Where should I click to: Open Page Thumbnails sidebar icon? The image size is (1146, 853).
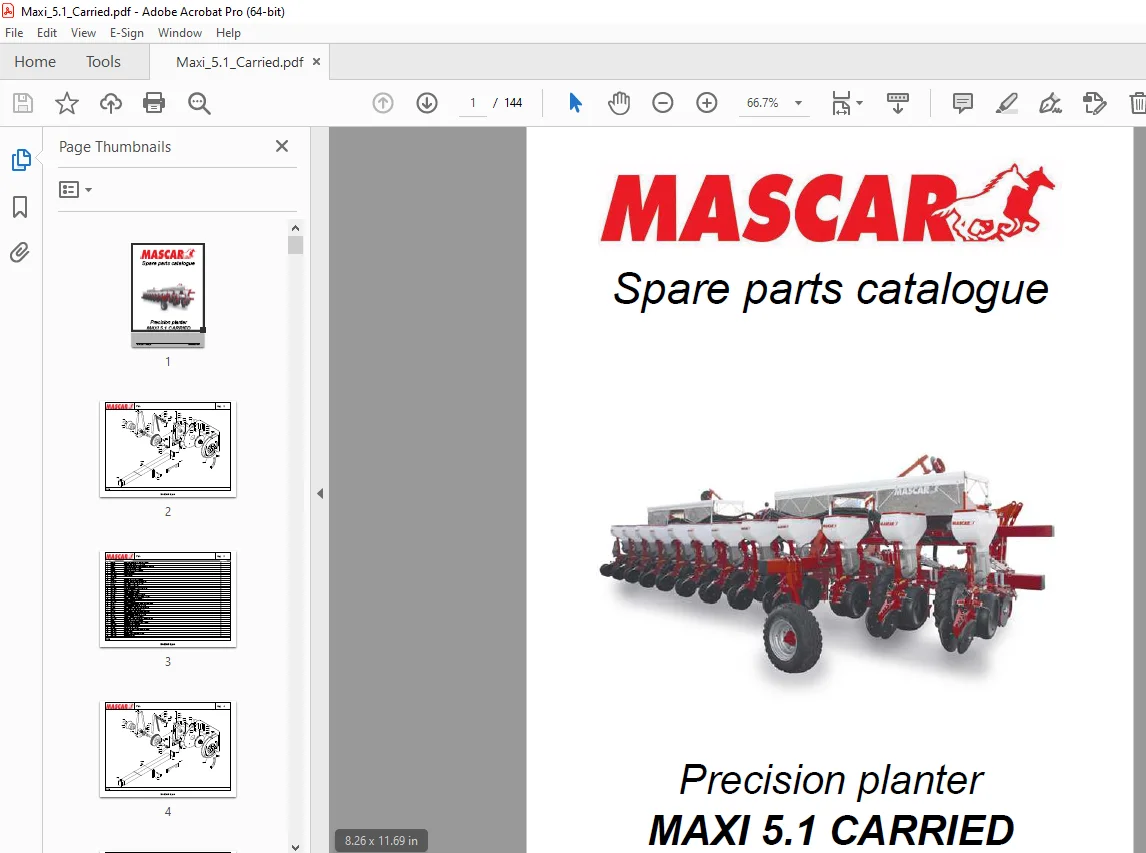point(20,159)
